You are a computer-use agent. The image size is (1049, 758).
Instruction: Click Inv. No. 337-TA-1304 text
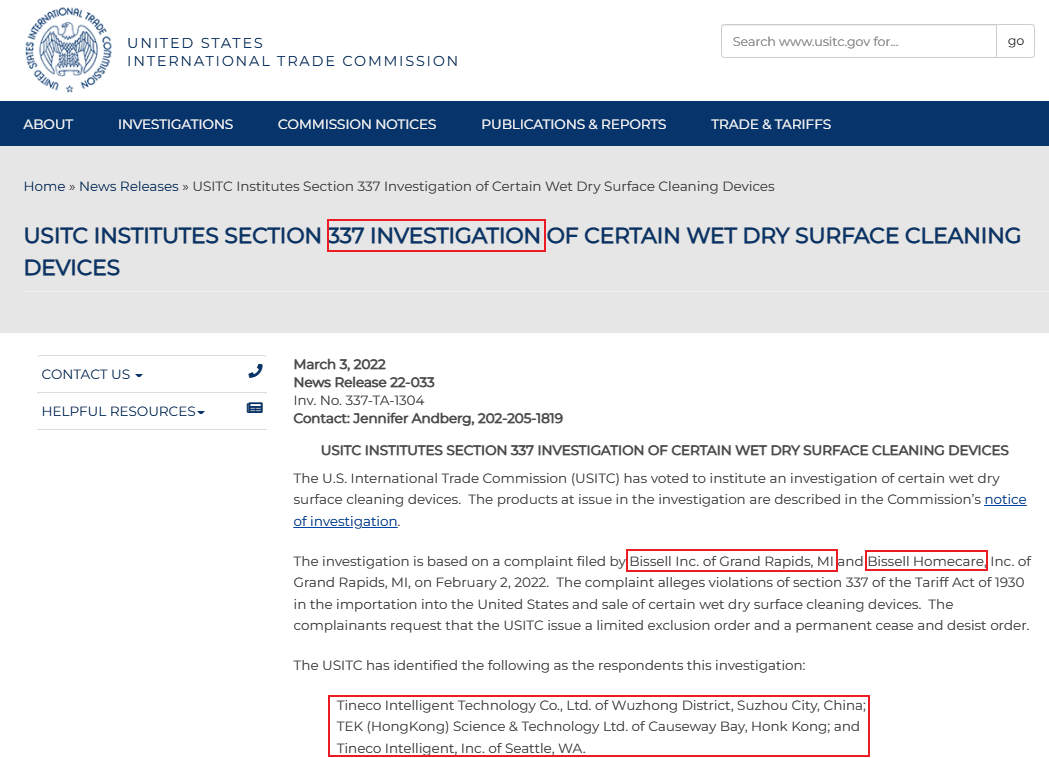point(359,401)
